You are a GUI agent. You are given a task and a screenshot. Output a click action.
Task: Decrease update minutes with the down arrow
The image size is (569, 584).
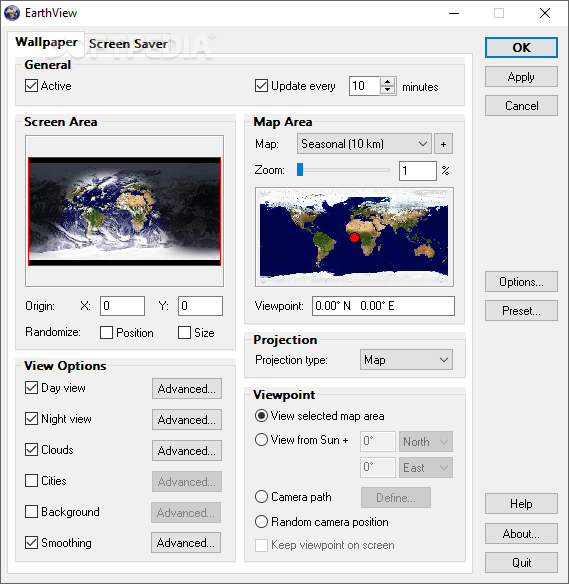(388, 90)
